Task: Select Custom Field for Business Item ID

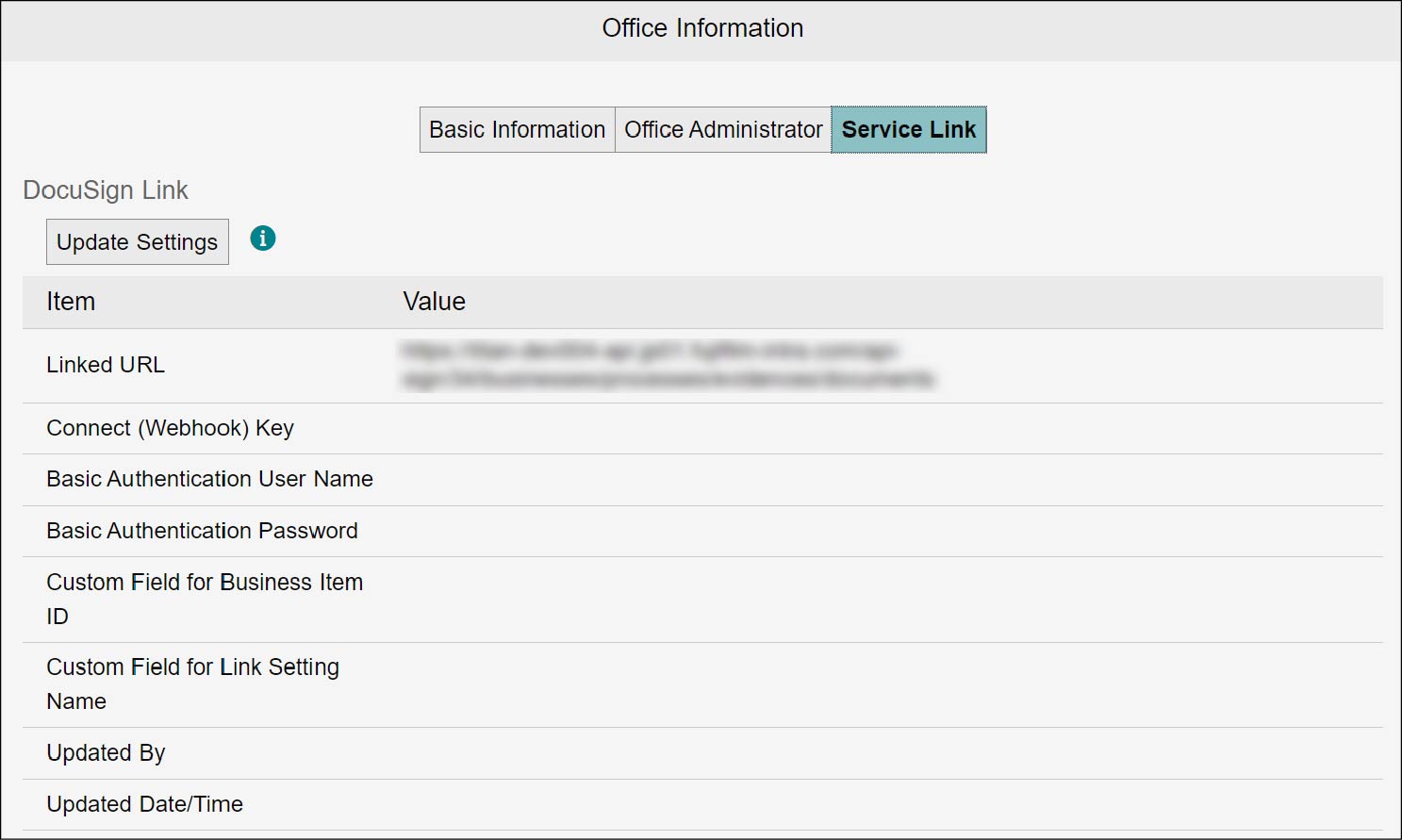Action: [x=205, y=599]
